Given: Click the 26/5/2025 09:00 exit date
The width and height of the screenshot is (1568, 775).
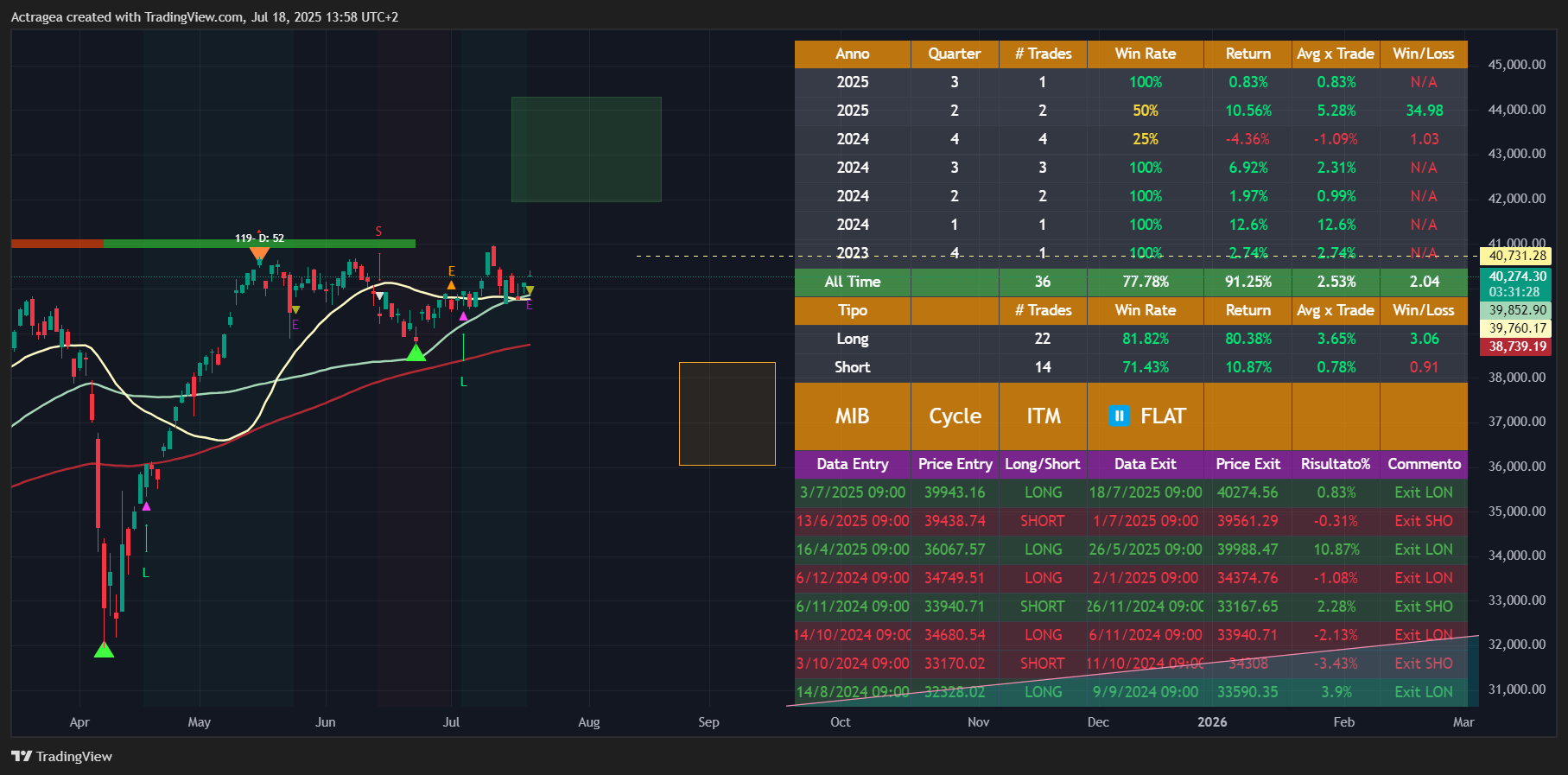Looking at the screenshot, I should click(1146, 549).
